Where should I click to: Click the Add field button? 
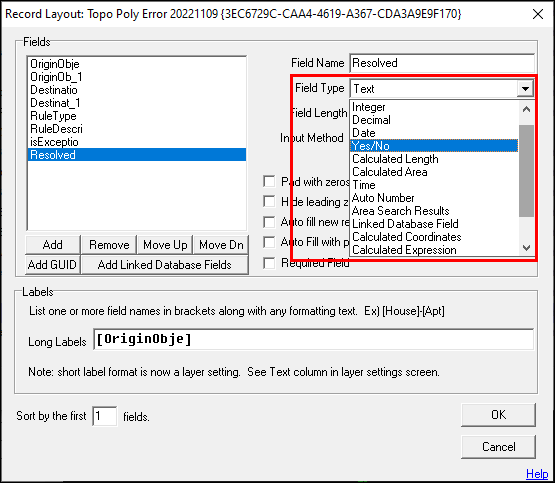tap(53, 245)
